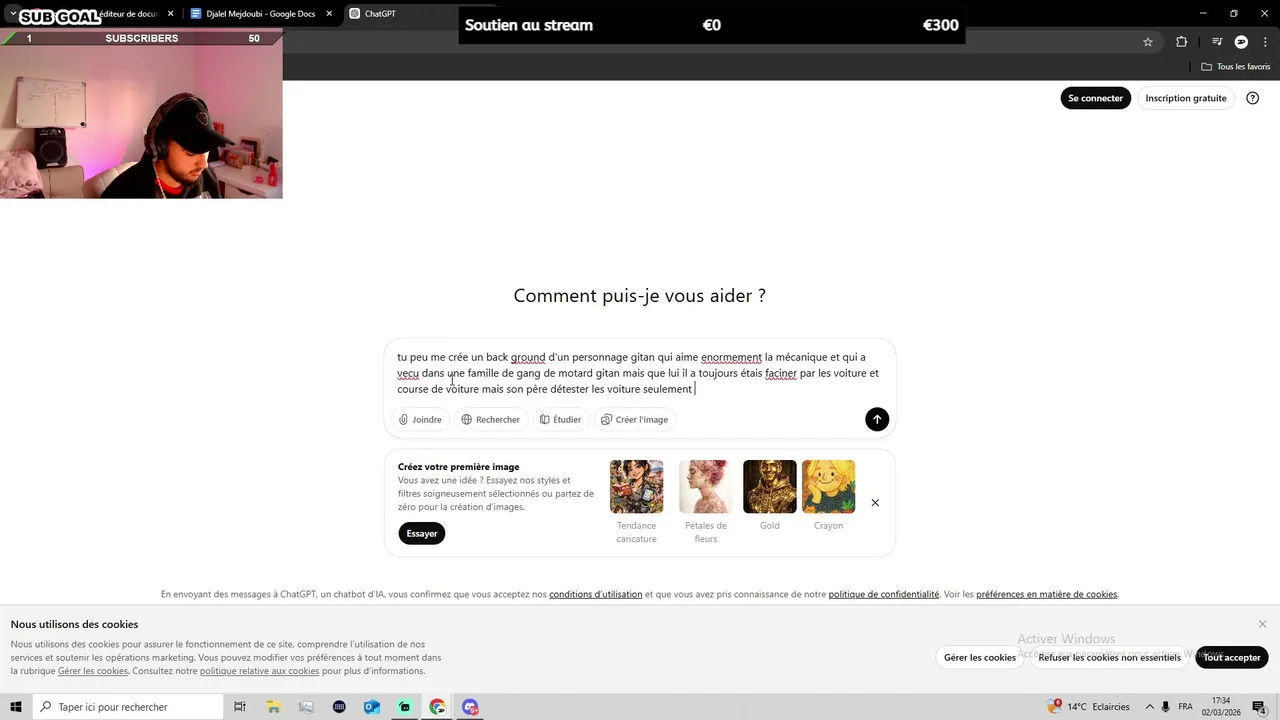Expand the hidden system tray icons chevron
Screen dimensions: 1280x720
[x=1149, y=707]
